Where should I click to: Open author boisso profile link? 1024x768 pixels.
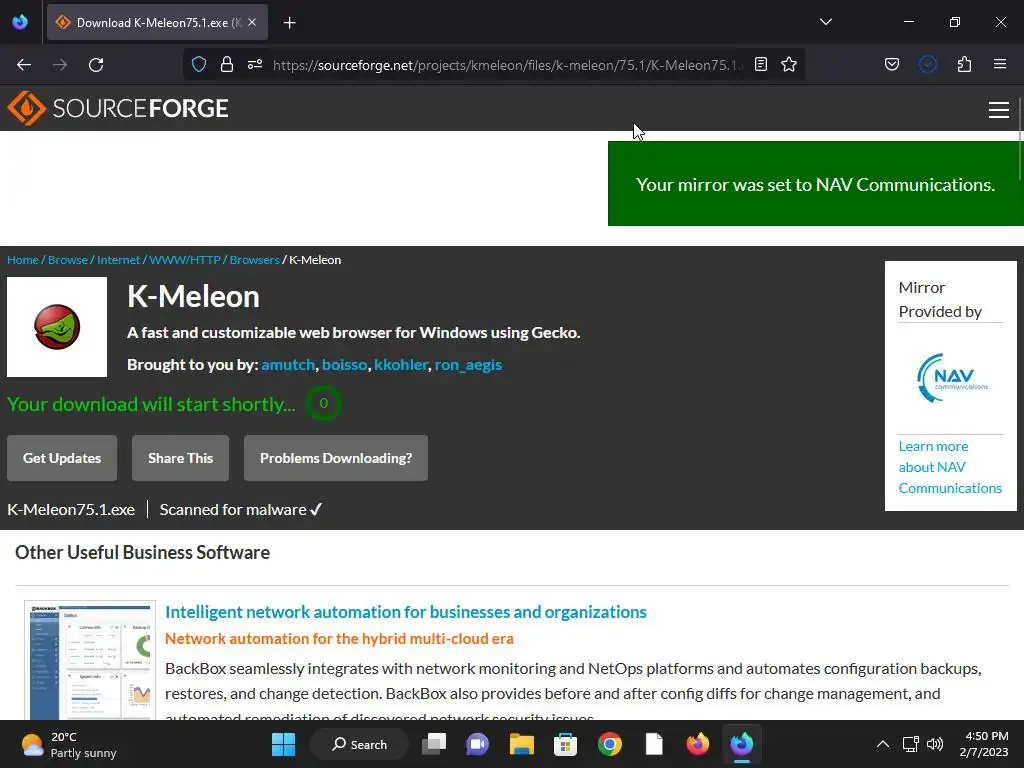[344, 364]
